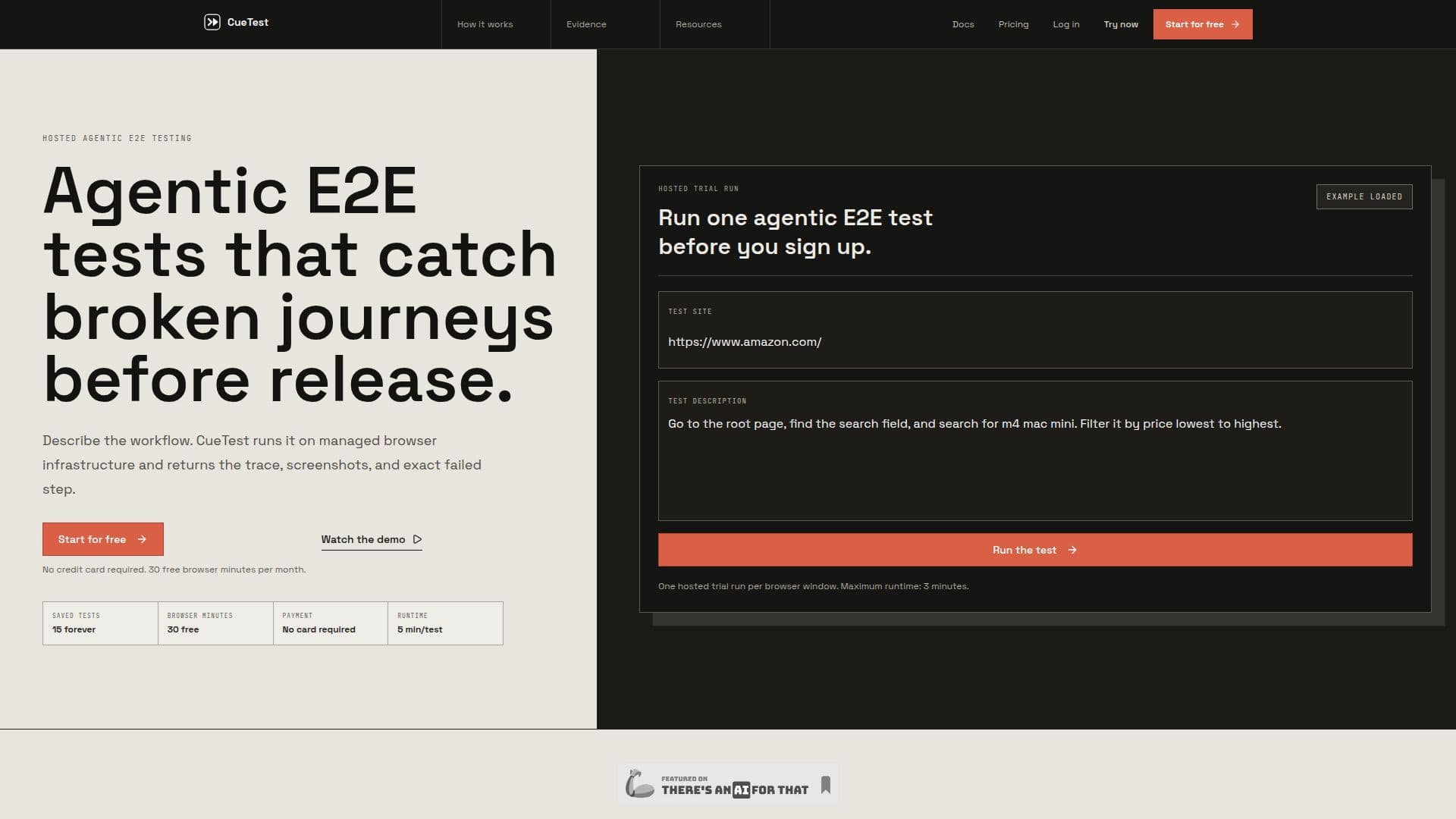
Task: Click the Describe the workflow paragraph
Action: pos(262,465)
